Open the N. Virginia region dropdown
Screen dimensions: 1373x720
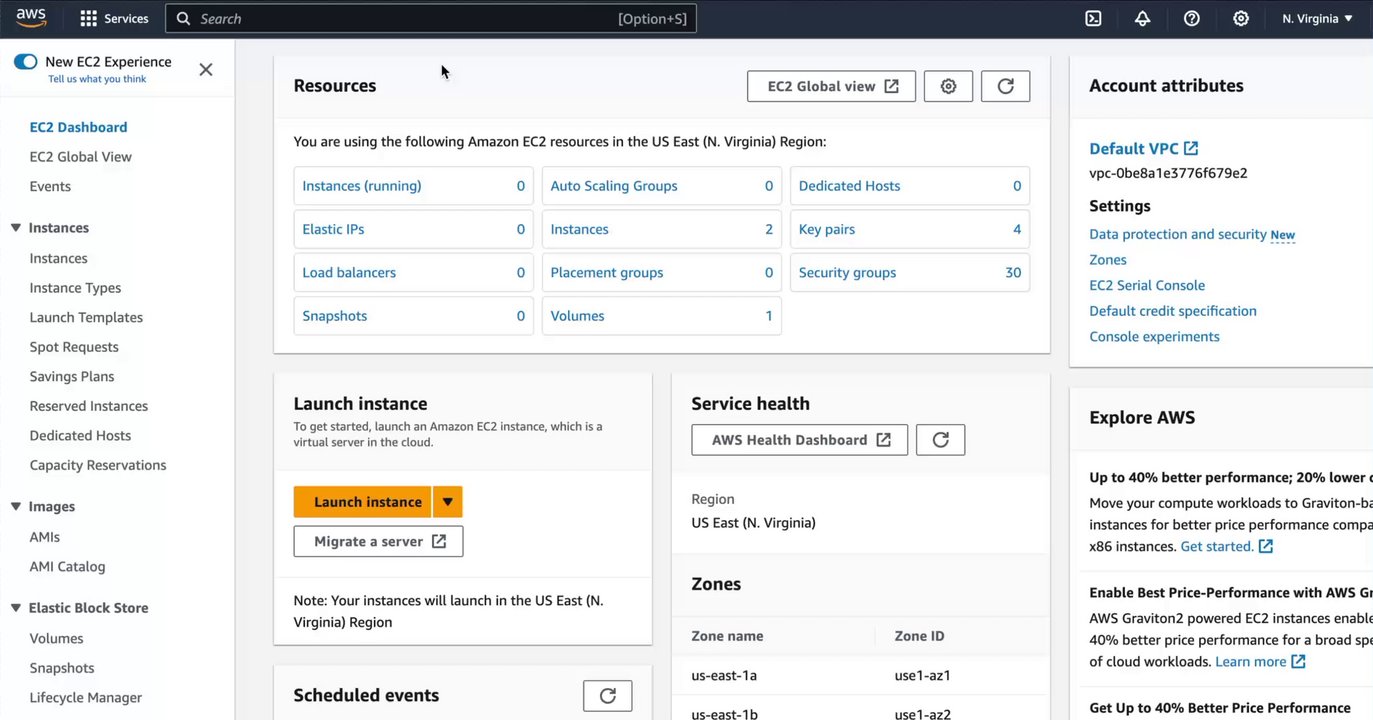coord(1317,18)
